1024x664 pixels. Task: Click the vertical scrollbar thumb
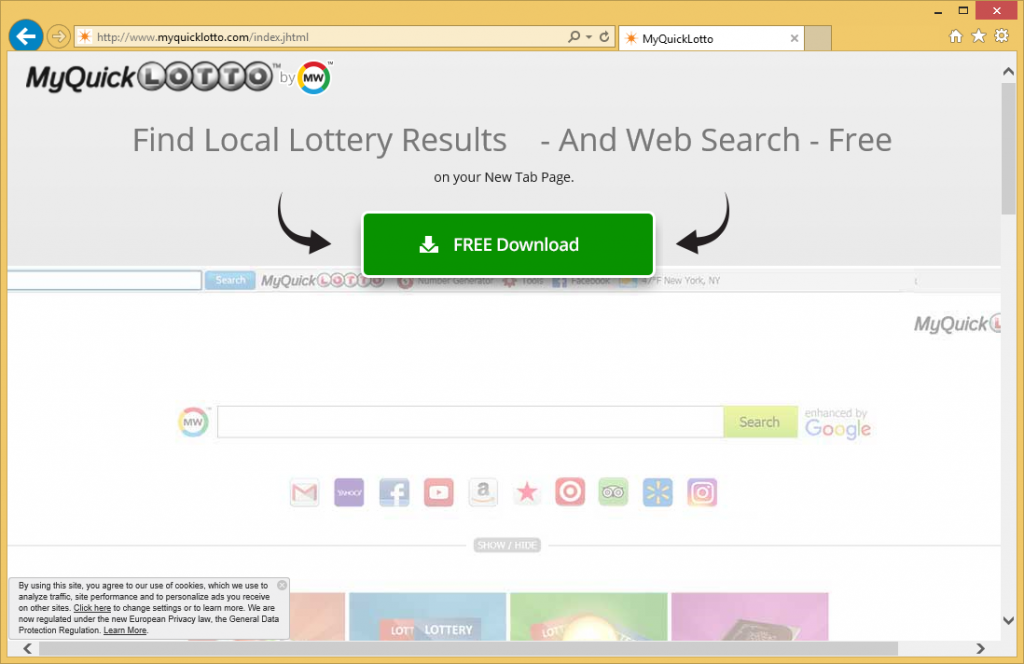click(1008, 148)
